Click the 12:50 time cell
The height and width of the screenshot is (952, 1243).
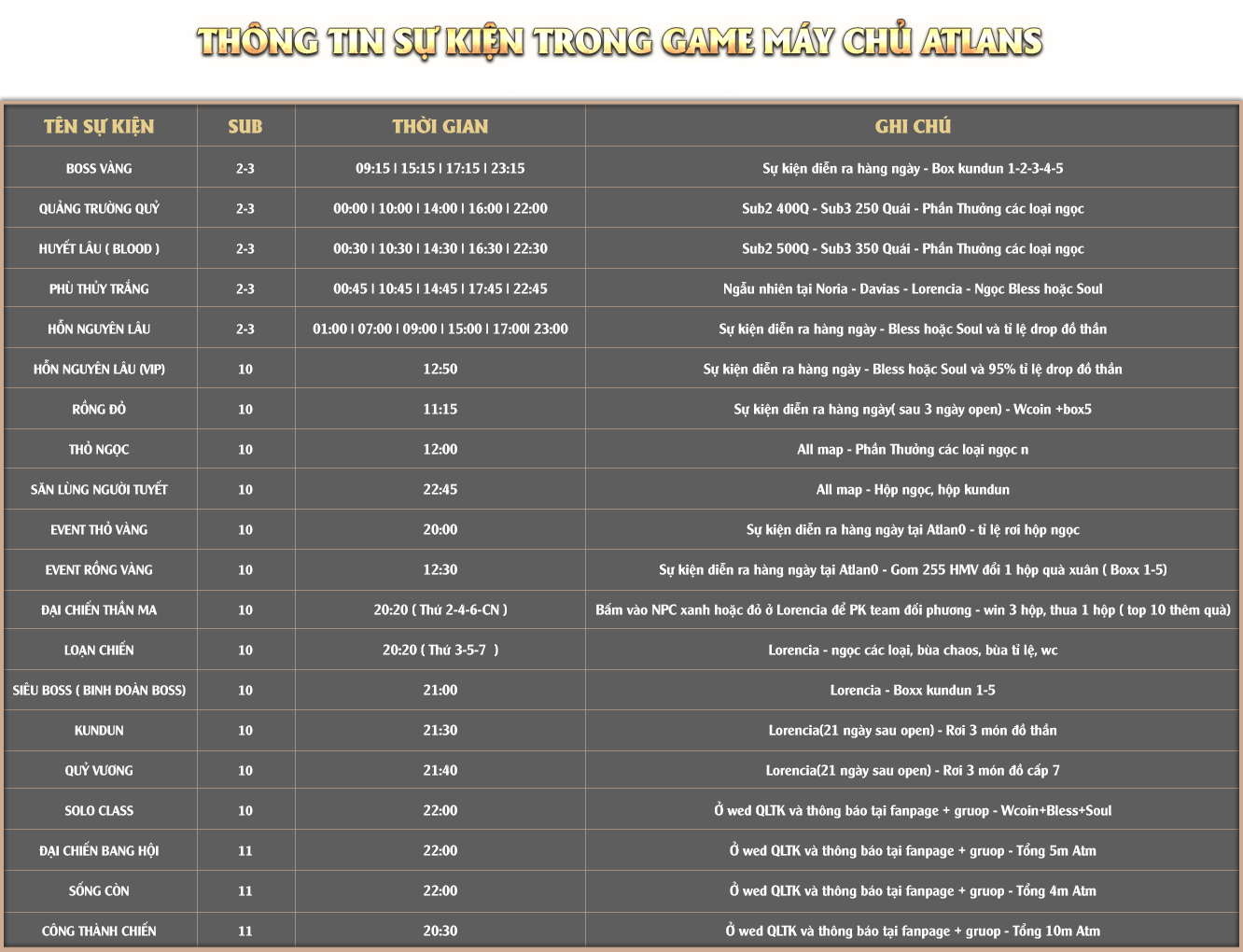coord(440,370)
